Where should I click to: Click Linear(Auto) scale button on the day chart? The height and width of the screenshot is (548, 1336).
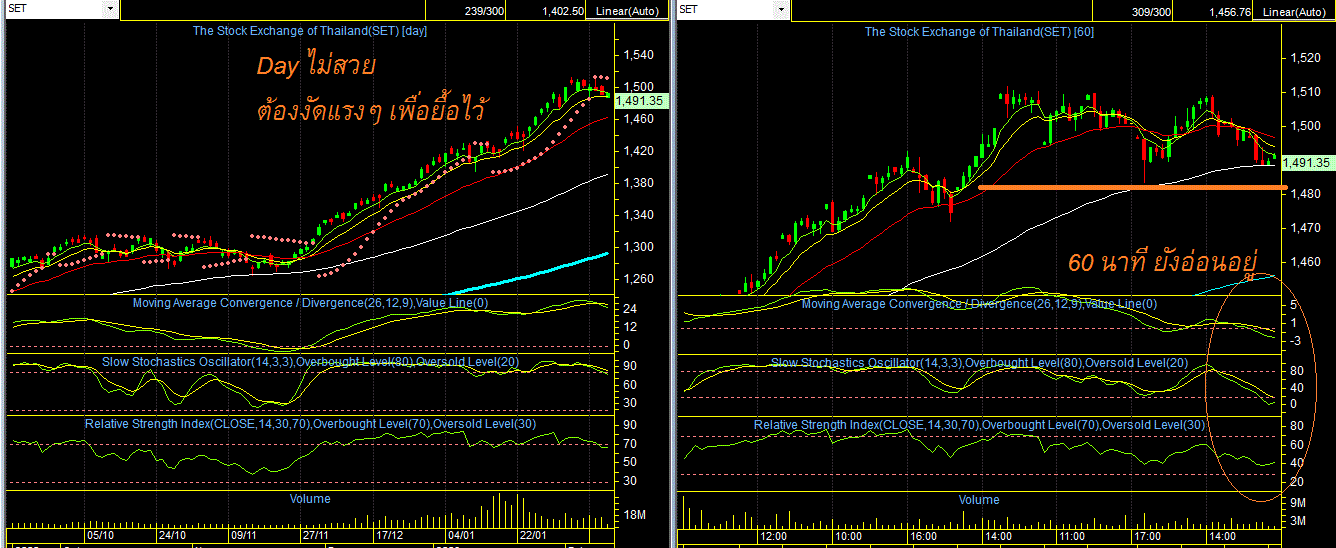click(627, 11)
